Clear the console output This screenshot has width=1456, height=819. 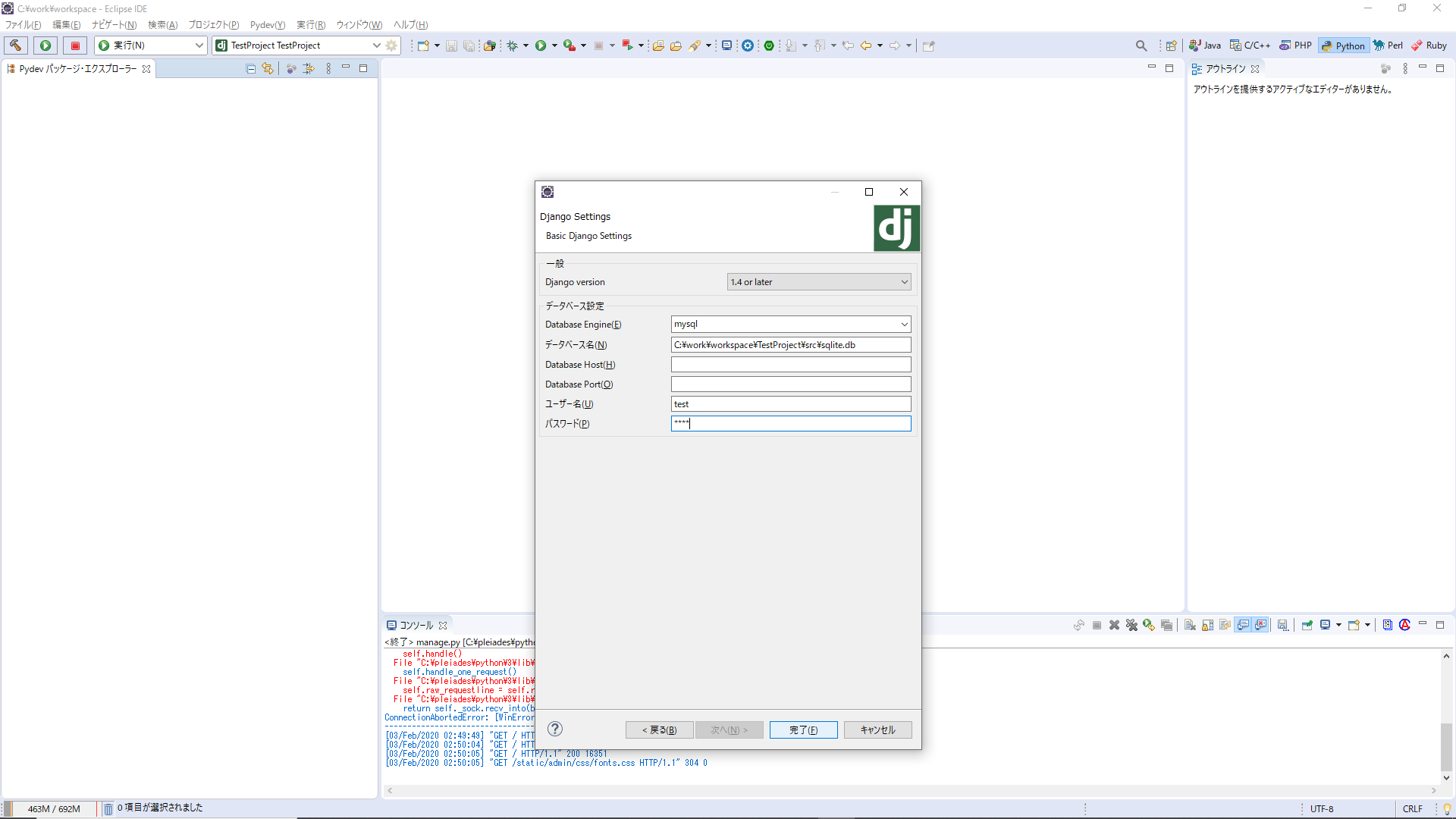point(1191,625)
